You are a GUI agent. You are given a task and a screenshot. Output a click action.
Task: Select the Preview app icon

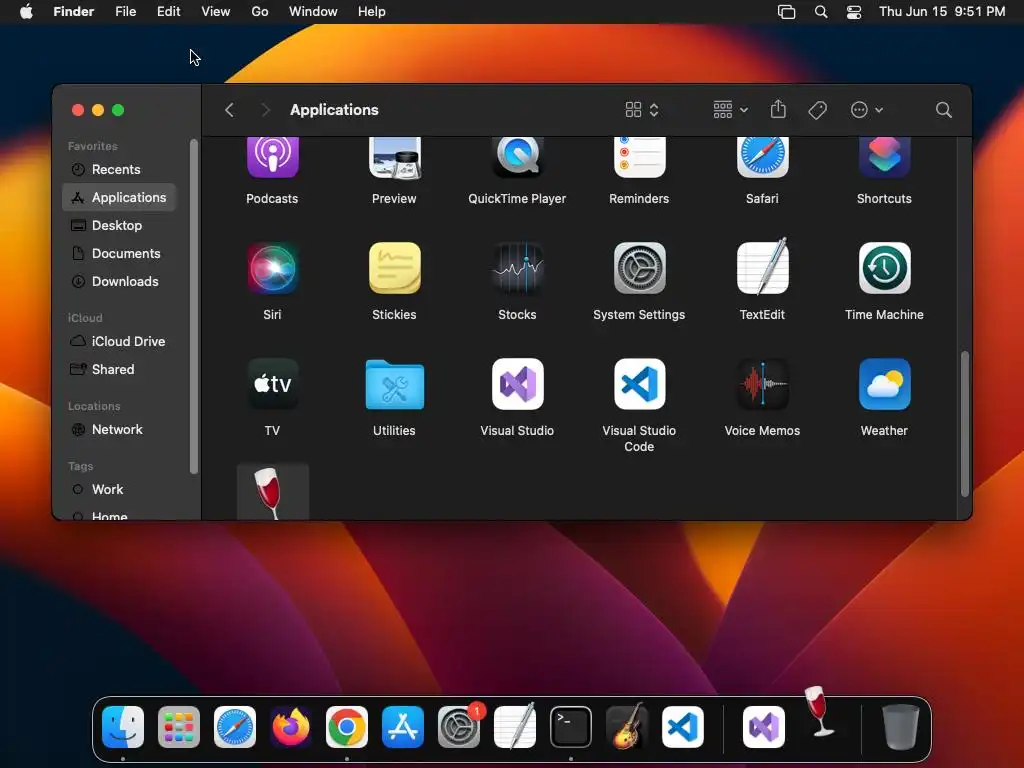click(394, 157)
